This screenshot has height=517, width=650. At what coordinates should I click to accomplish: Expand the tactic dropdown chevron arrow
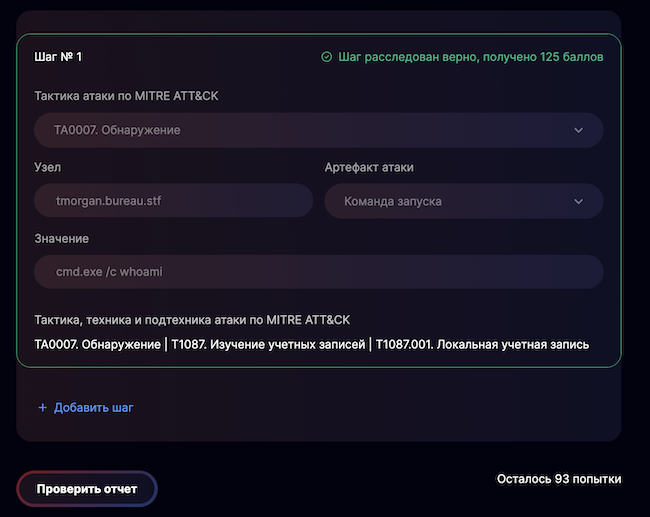[579, 130]
